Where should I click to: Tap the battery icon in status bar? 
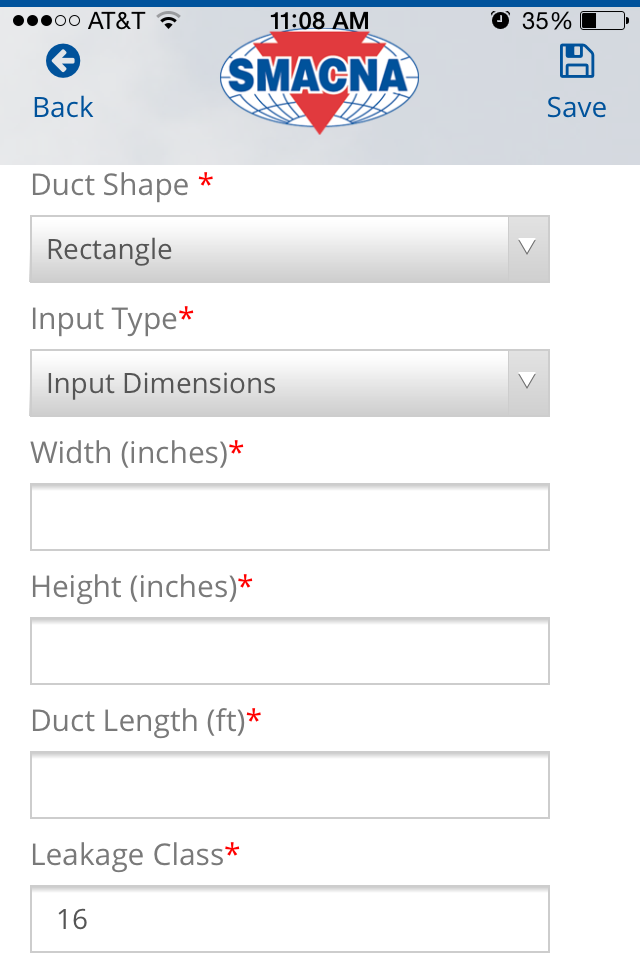[604, 21]
